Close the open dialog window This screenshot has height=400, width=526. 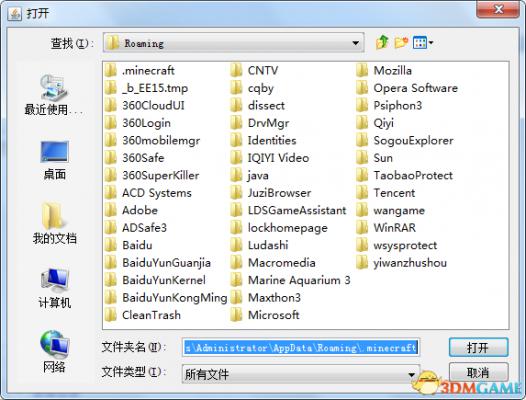pyautogui.click(x=498, y=9)
